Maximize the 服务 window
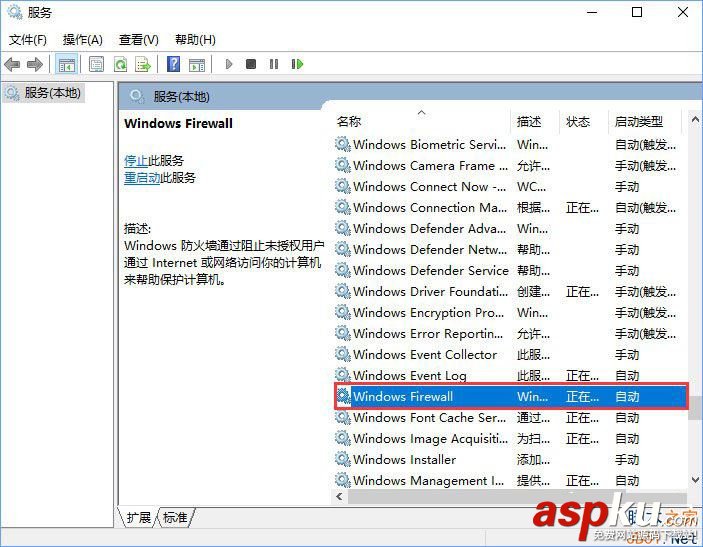The image size is (703, 547). coord(637,12)
